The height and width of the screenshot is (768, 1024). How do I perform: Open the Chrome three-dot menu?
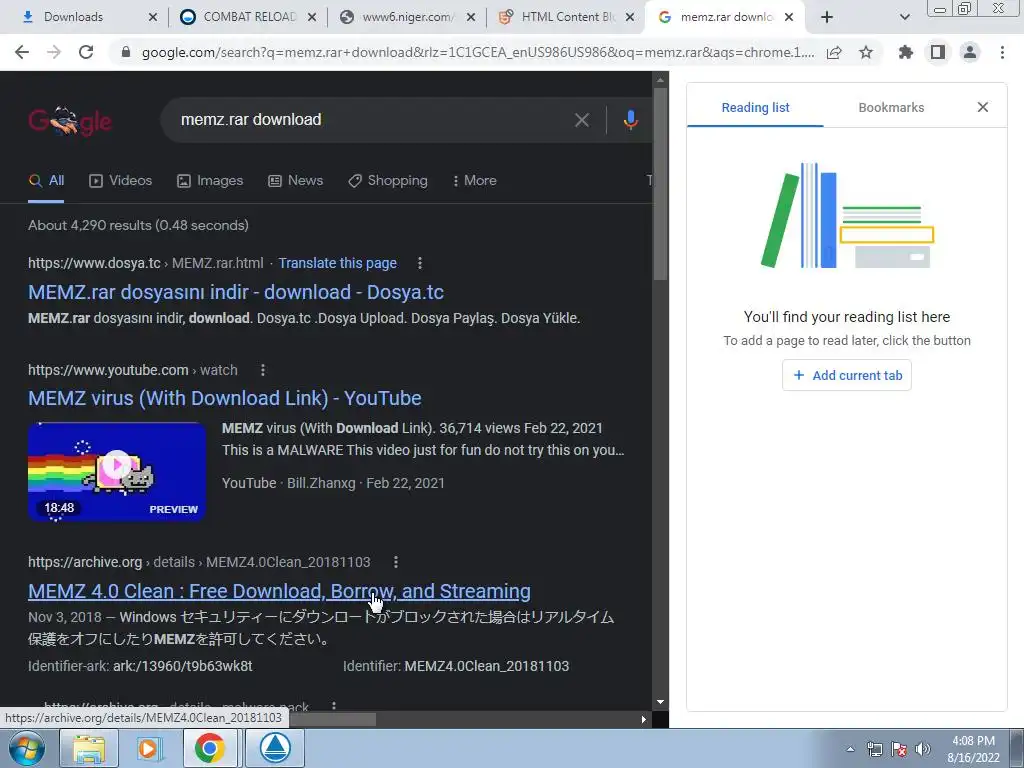click(1002, 52)
